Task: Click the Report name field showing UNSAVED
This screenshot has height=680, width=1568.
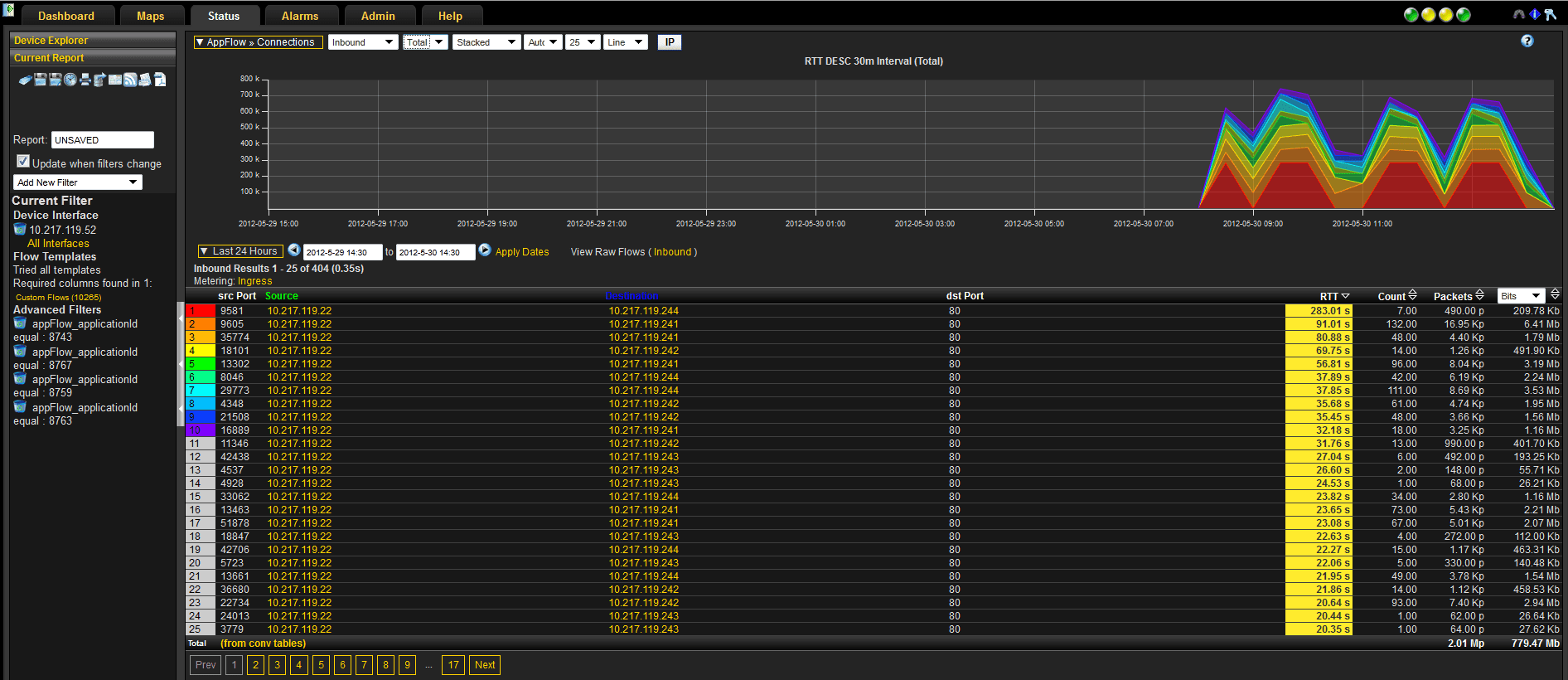Action: tap(103, 140)
